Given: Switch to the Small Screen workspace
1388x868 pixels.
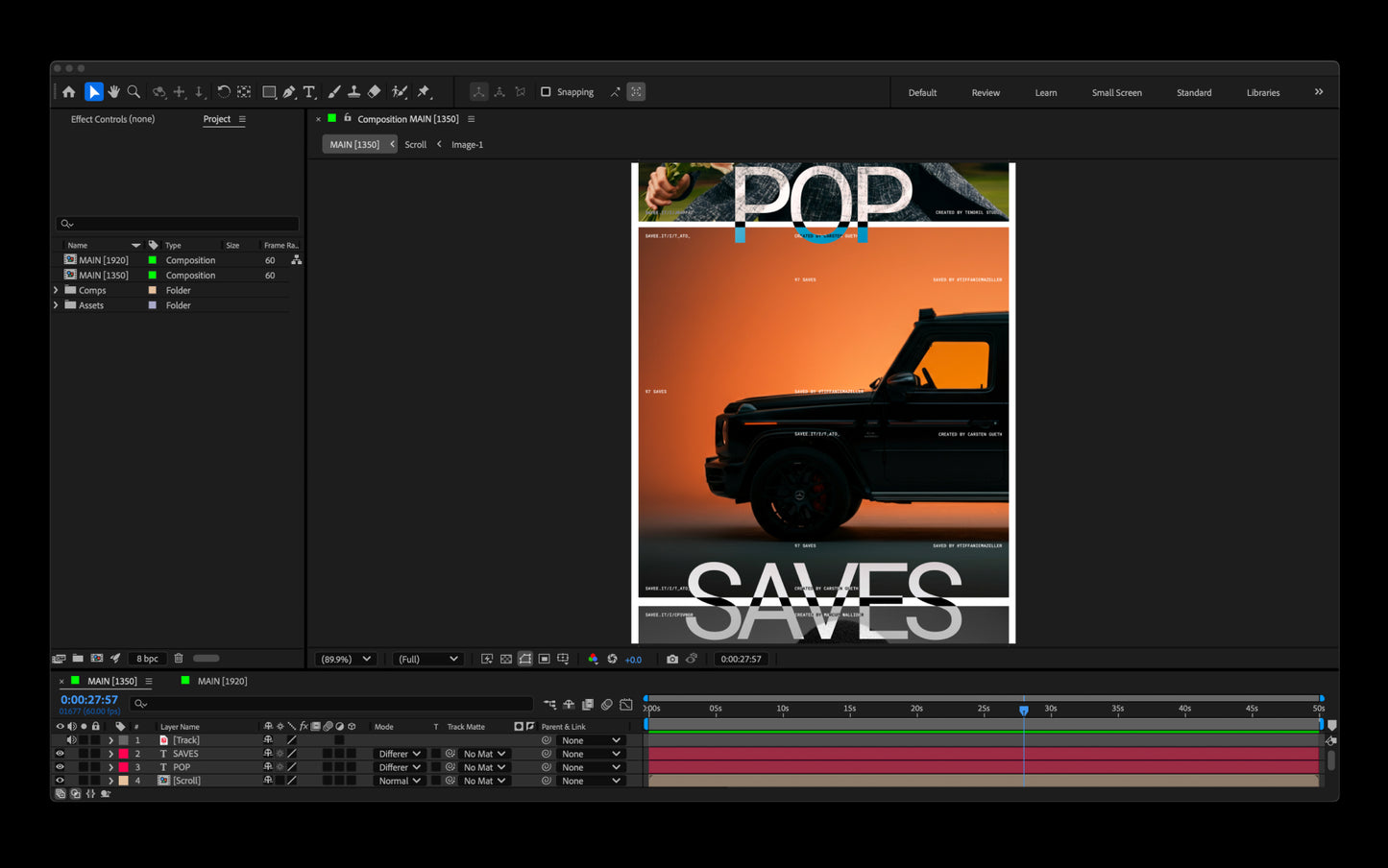Looking at the screenshot, I should [1117, 93].
